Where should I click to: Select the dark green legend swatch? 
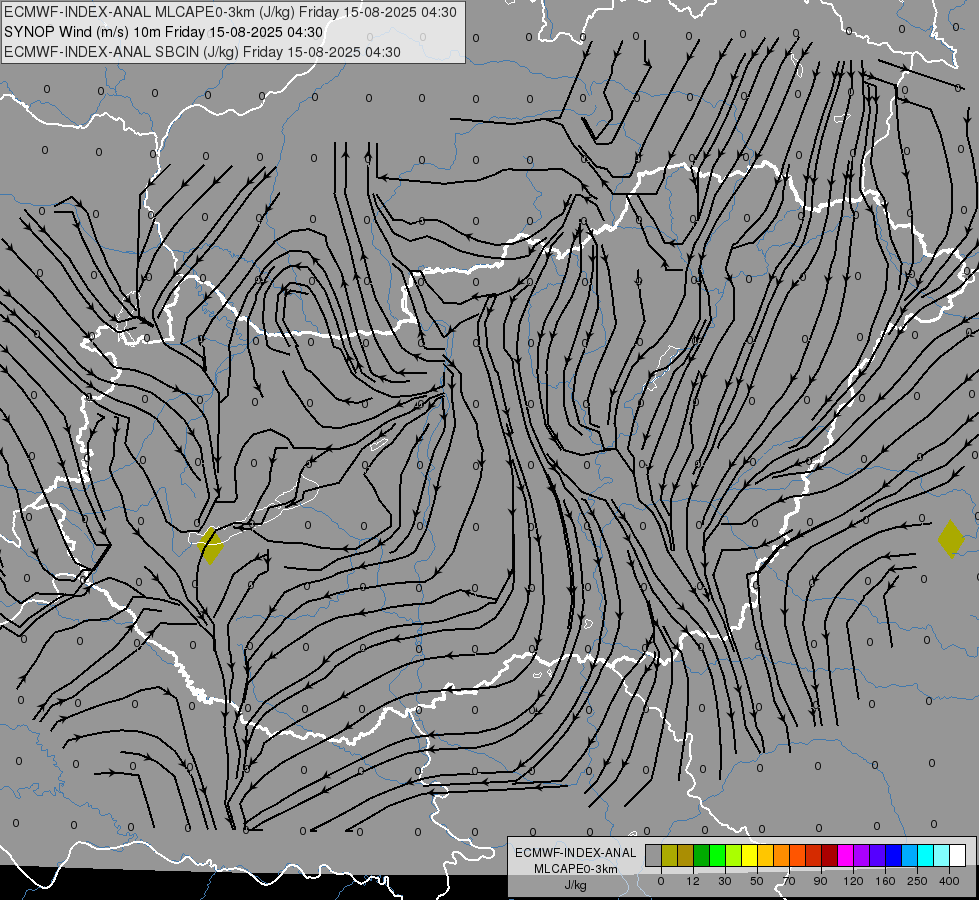[x=702, y=856]
